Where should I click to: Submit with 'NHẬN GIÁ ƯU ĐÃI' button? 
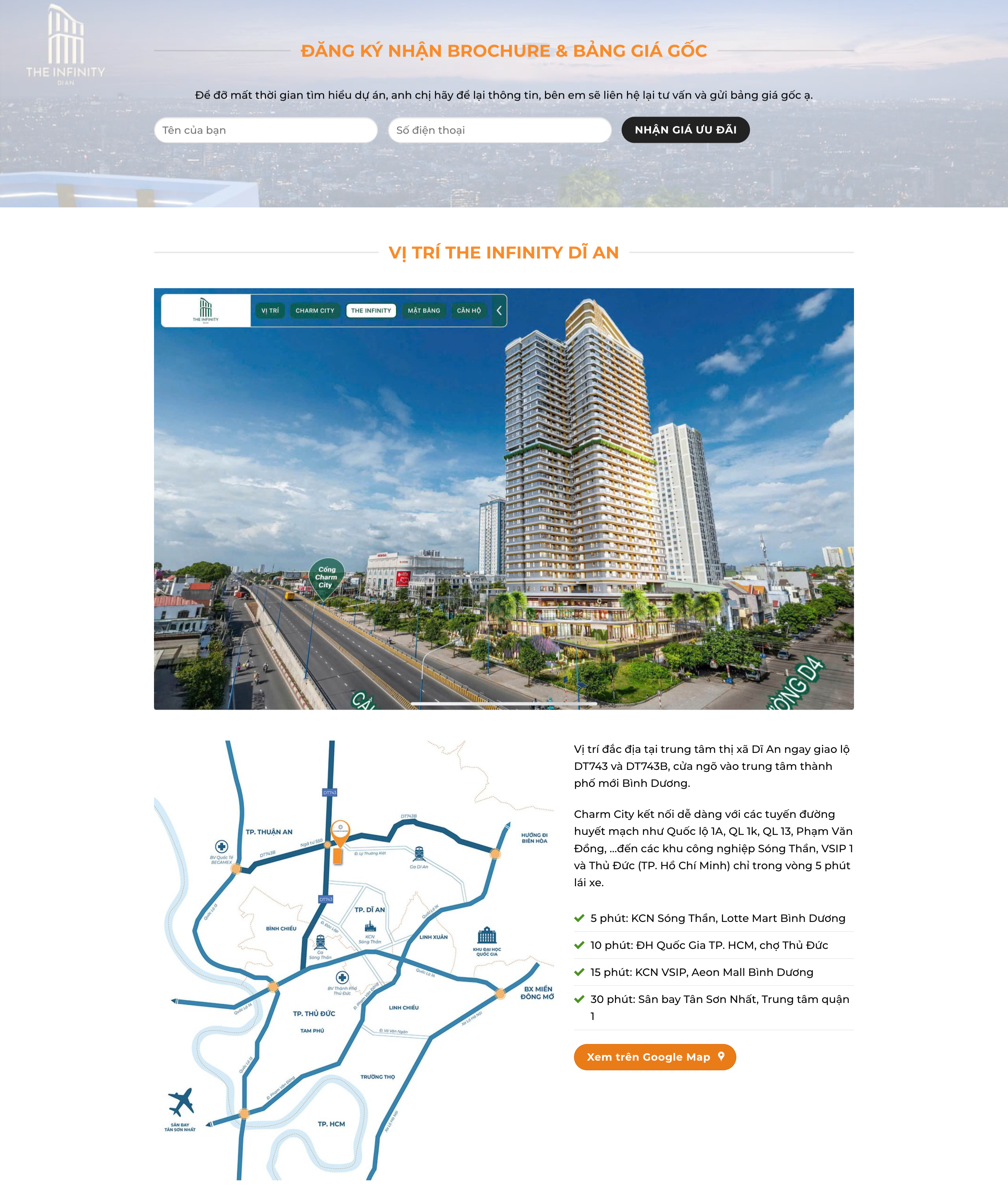685,130
